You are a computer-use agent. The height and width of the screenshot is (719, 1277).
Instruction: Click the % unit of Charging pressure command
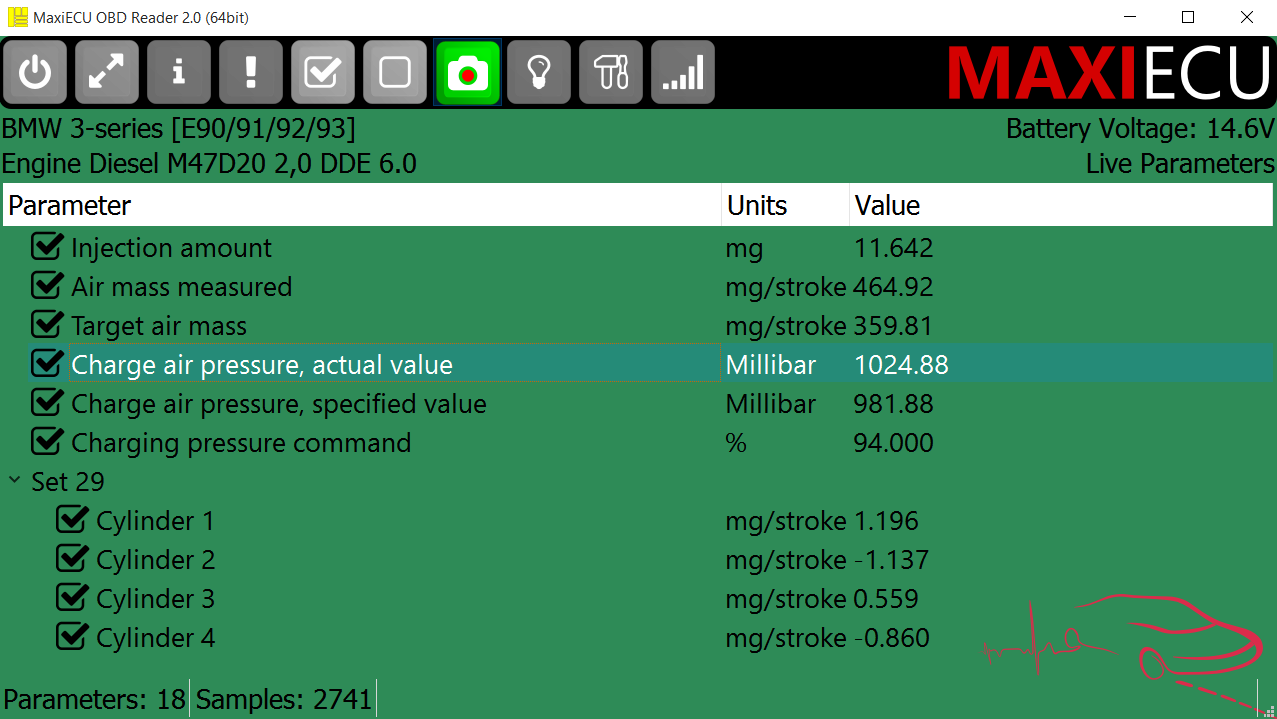click(x=737, y=443)
